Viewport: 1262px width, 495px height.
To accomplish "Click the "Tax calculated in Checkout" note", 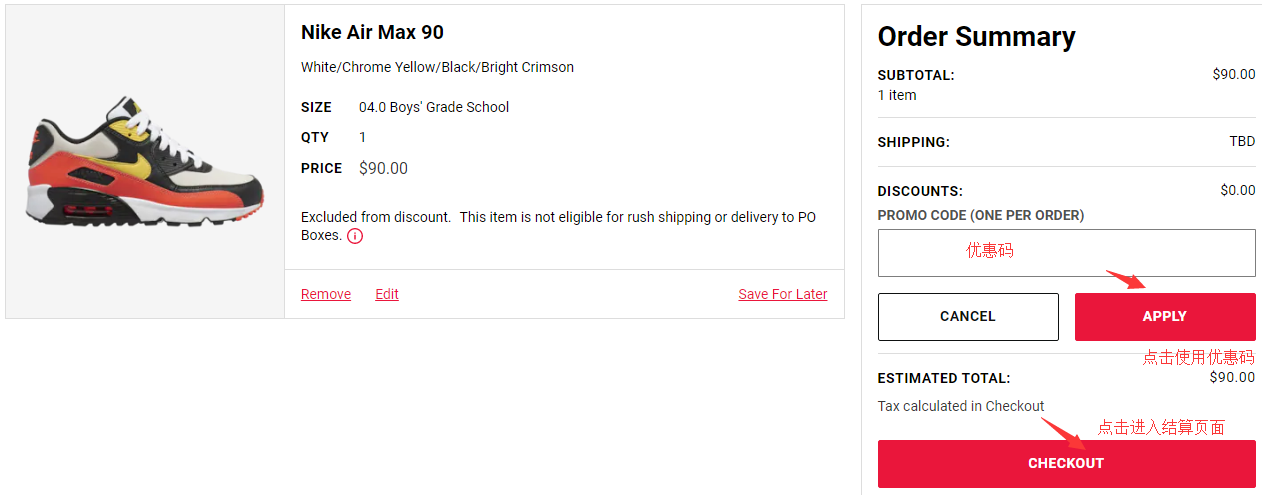I will pyautogui.click(x=960, y=406).
